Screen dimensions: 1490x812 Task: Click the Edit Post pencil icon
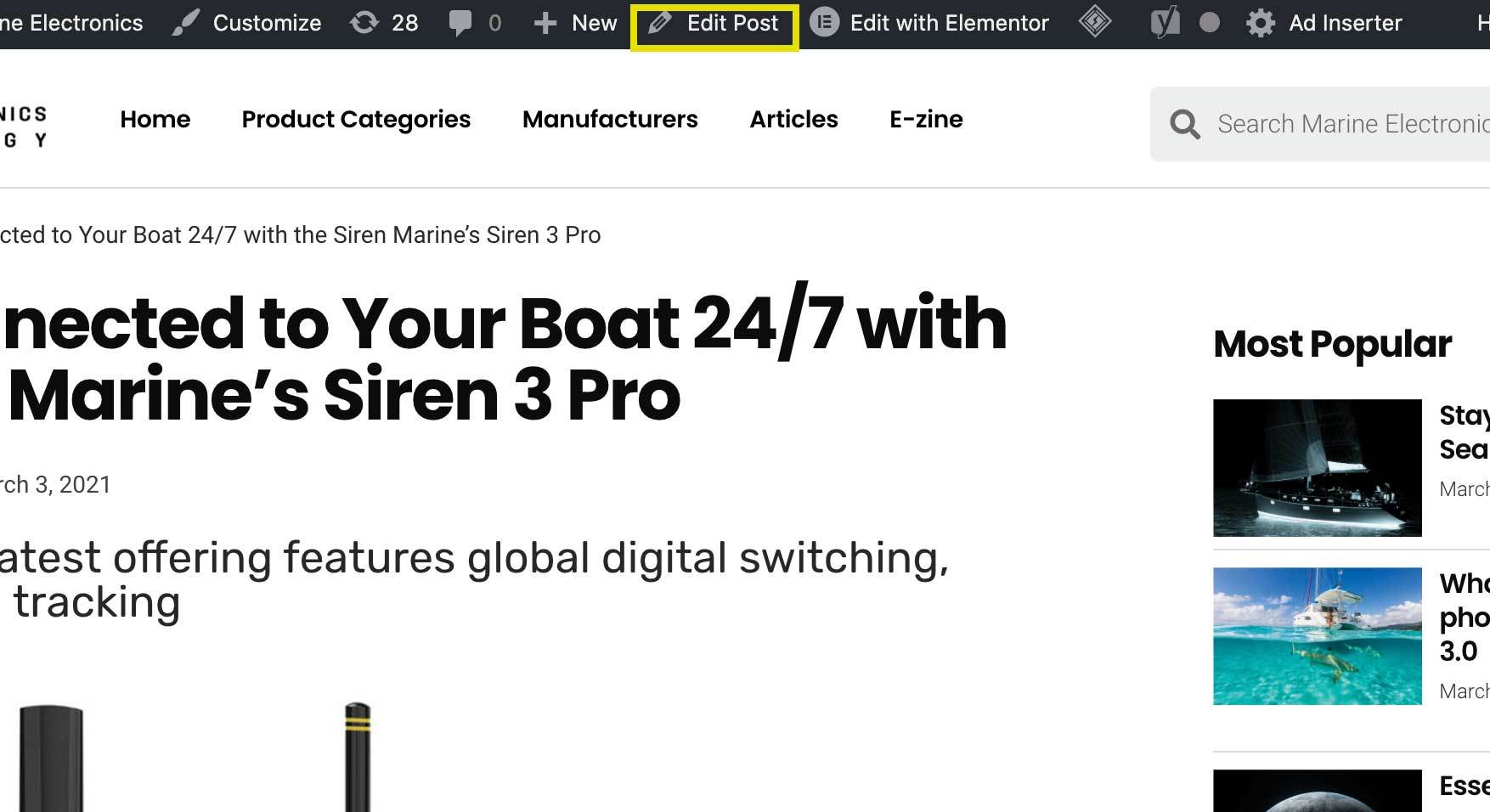(x=660, y=23)
